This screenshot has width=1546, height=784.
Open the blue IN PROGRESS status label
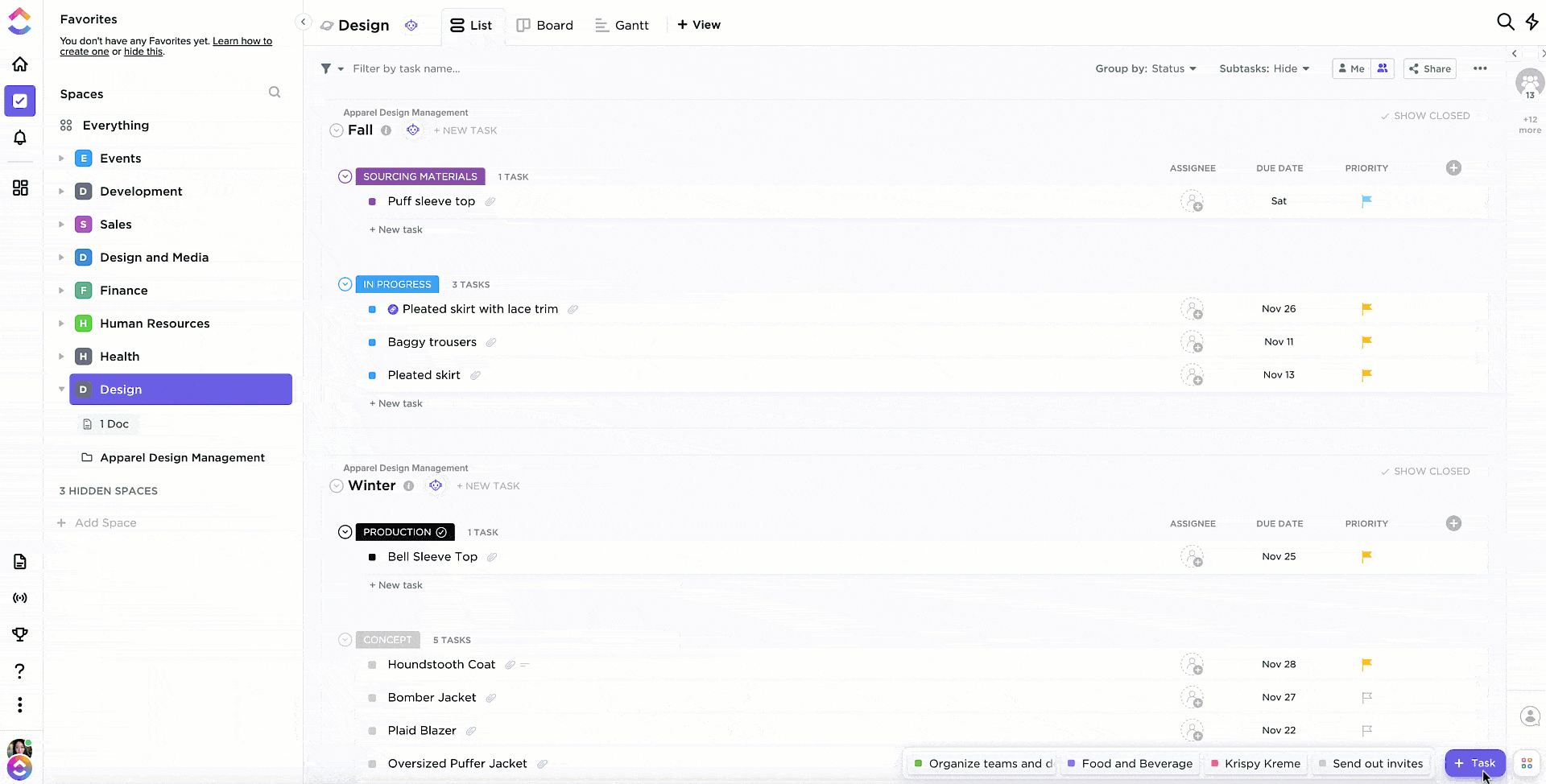tap(397, 284)
